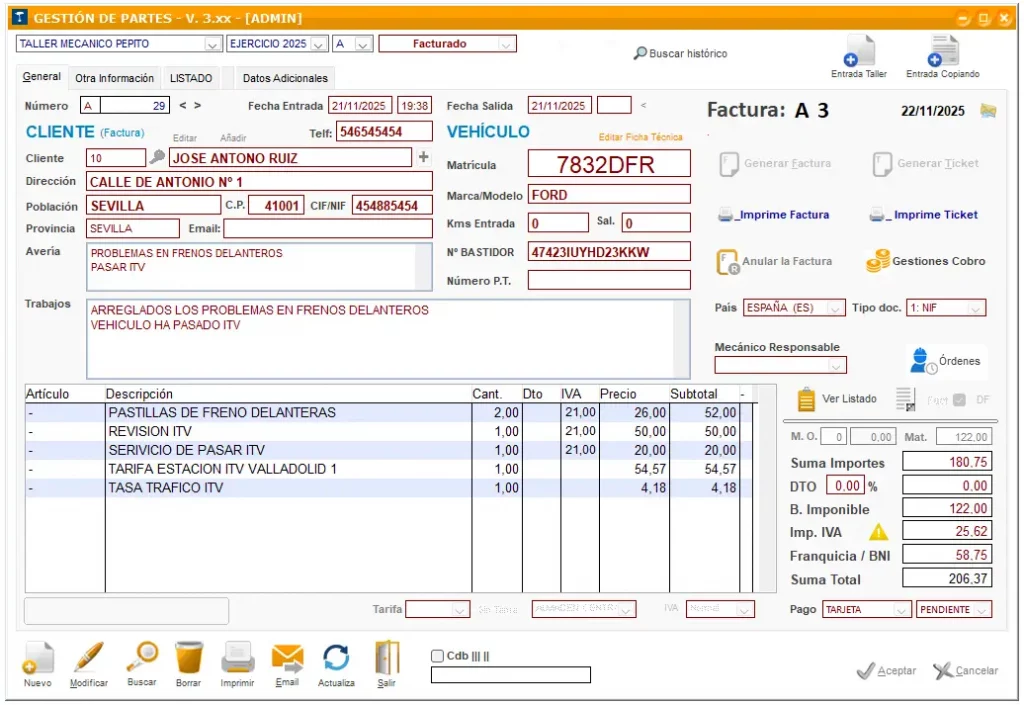Image resolution: width=1024 pixels, height=705 pixels.
Task: Click the Nuevo document icon
Action: tap(37, 658)
